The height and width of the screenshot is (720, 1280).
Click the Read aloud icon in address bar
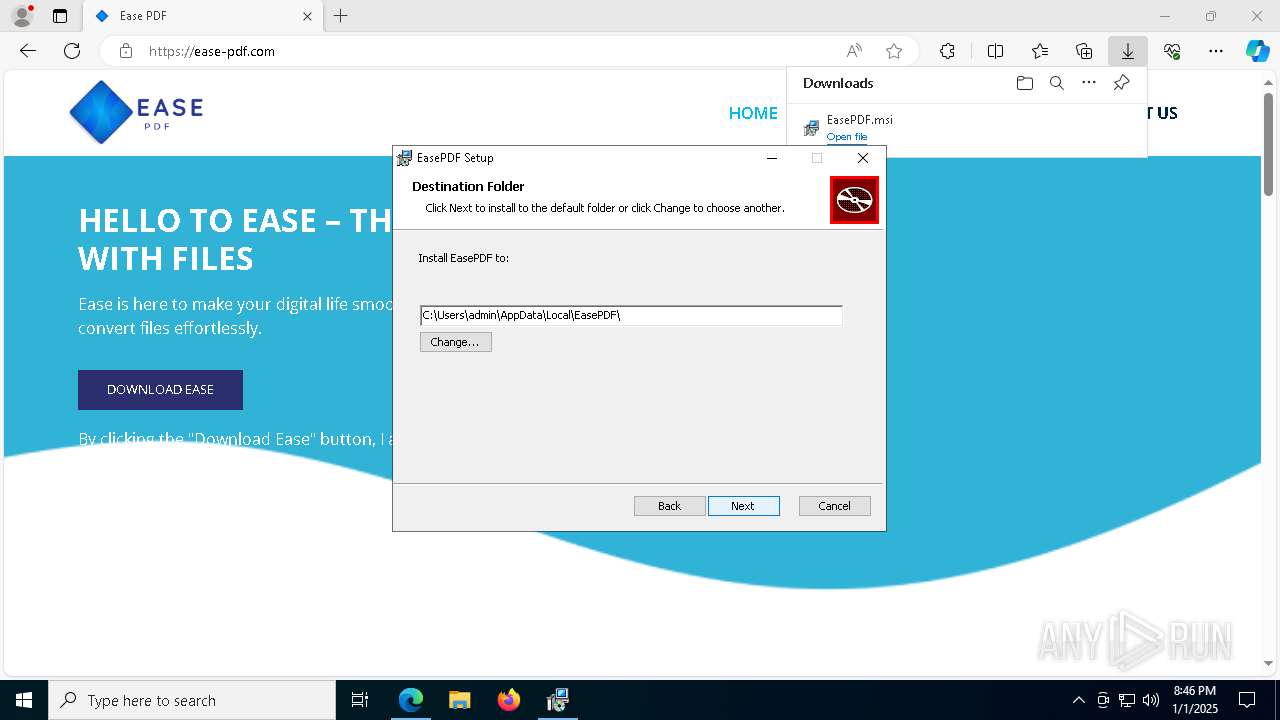[854, 51]
